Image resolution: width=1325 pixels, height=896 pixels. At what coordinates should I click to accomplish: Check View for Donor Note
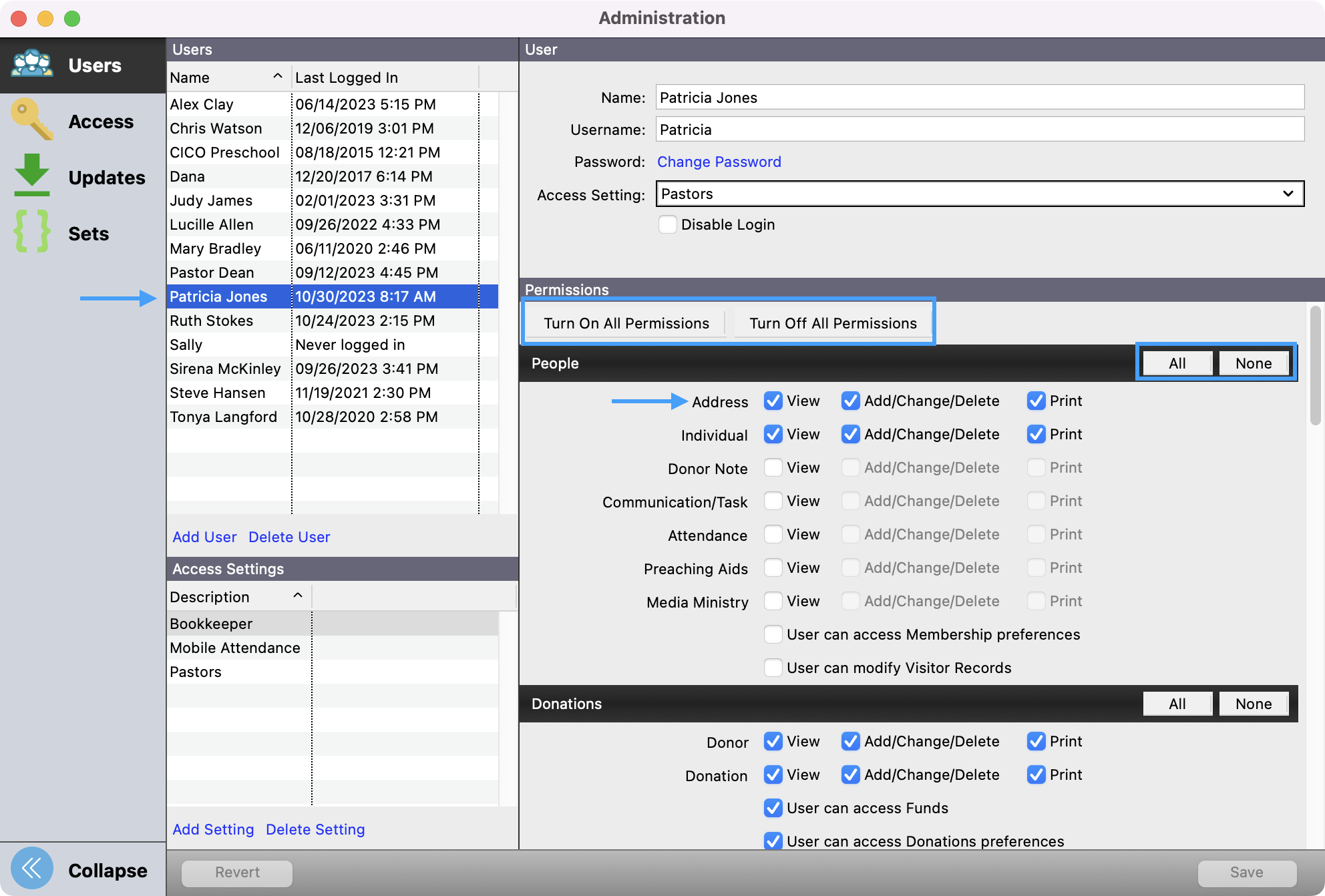tap(773, 467)
